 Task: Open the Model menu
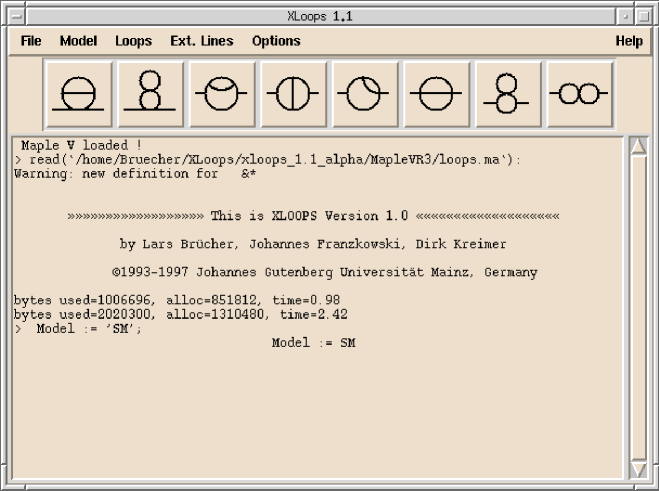point(78,41)
